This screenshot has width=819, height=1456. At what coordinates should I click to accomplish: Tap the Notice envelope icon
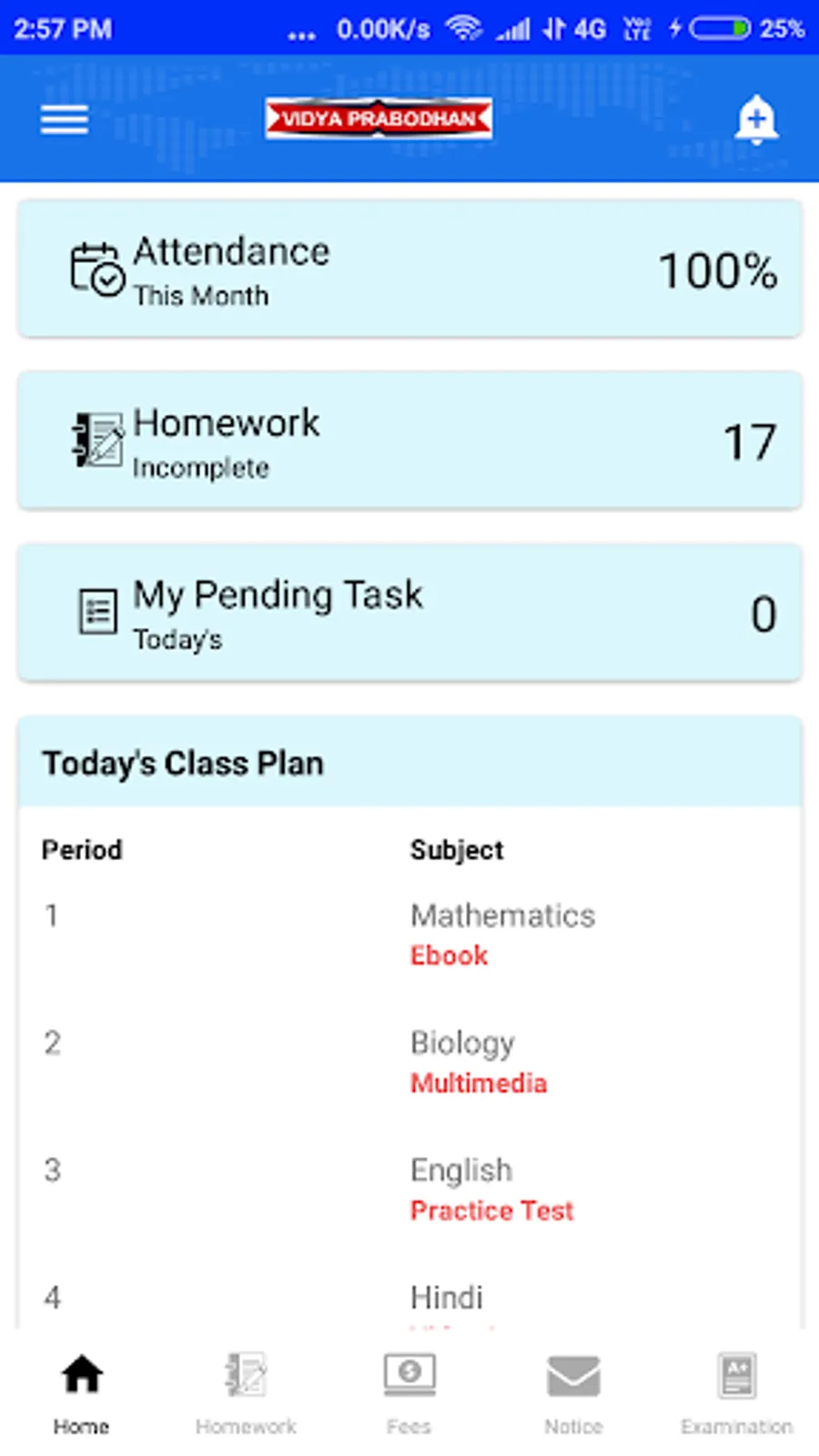[x=573, y=1376]
